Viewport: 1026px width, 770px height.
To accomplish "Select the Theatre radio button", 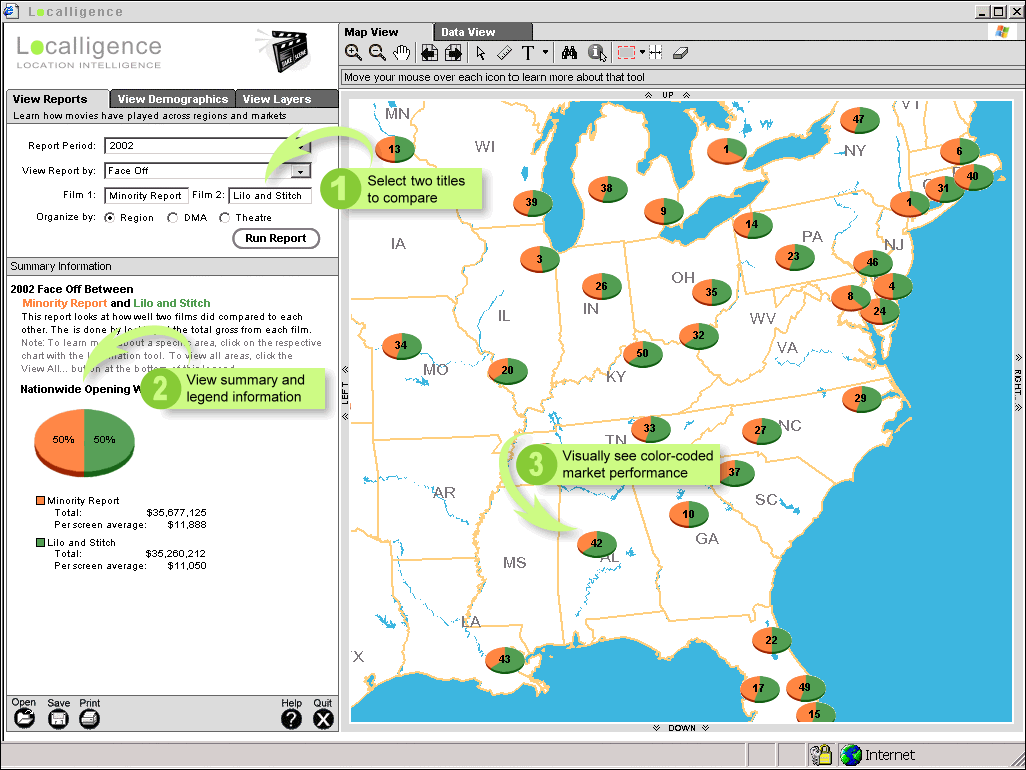I will pos(224,218).
